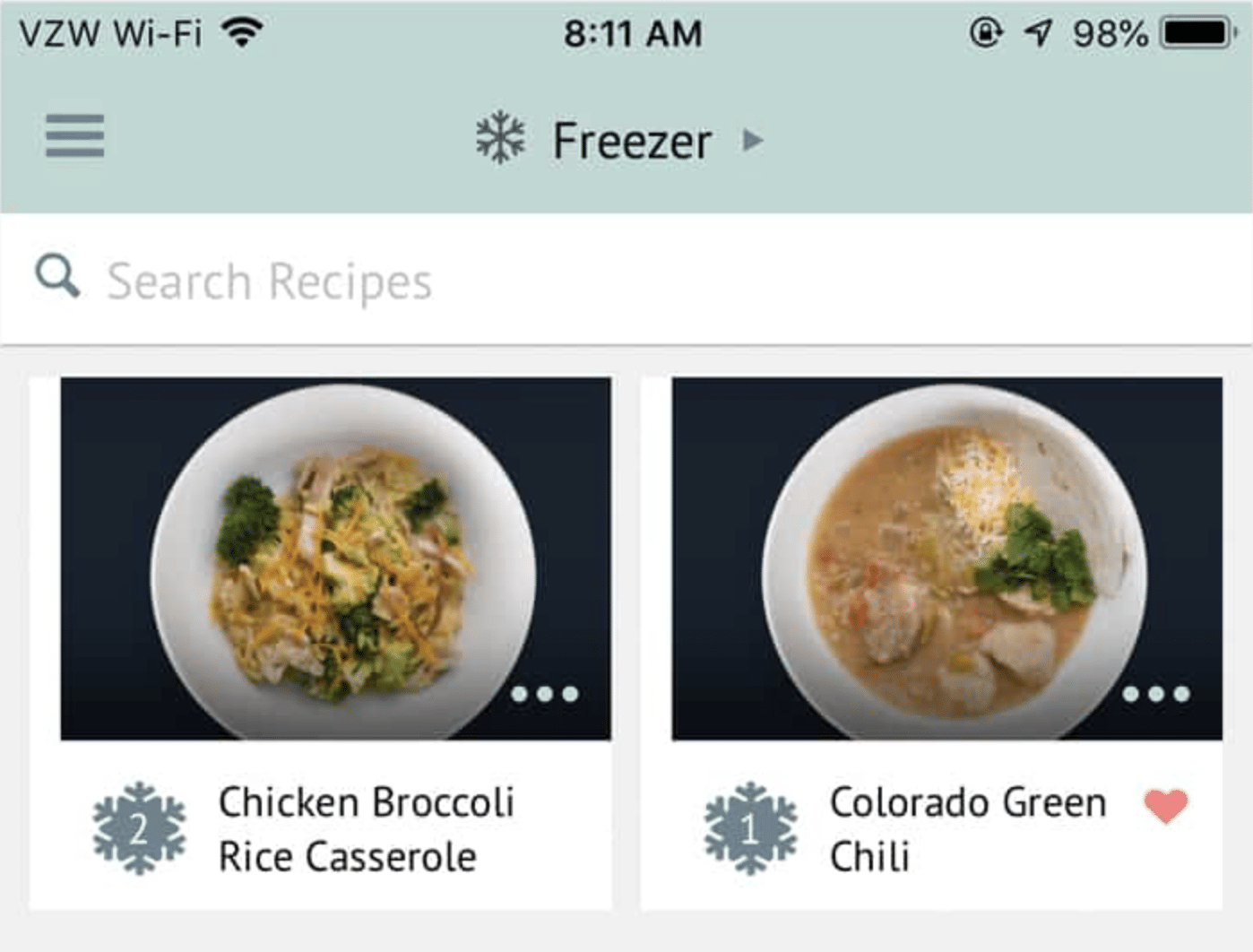Viewport: 1253px width, 952px height.
Task: Unfavorite Colorado Green Chili with the heart
Action: click(x=1165, y=806)
